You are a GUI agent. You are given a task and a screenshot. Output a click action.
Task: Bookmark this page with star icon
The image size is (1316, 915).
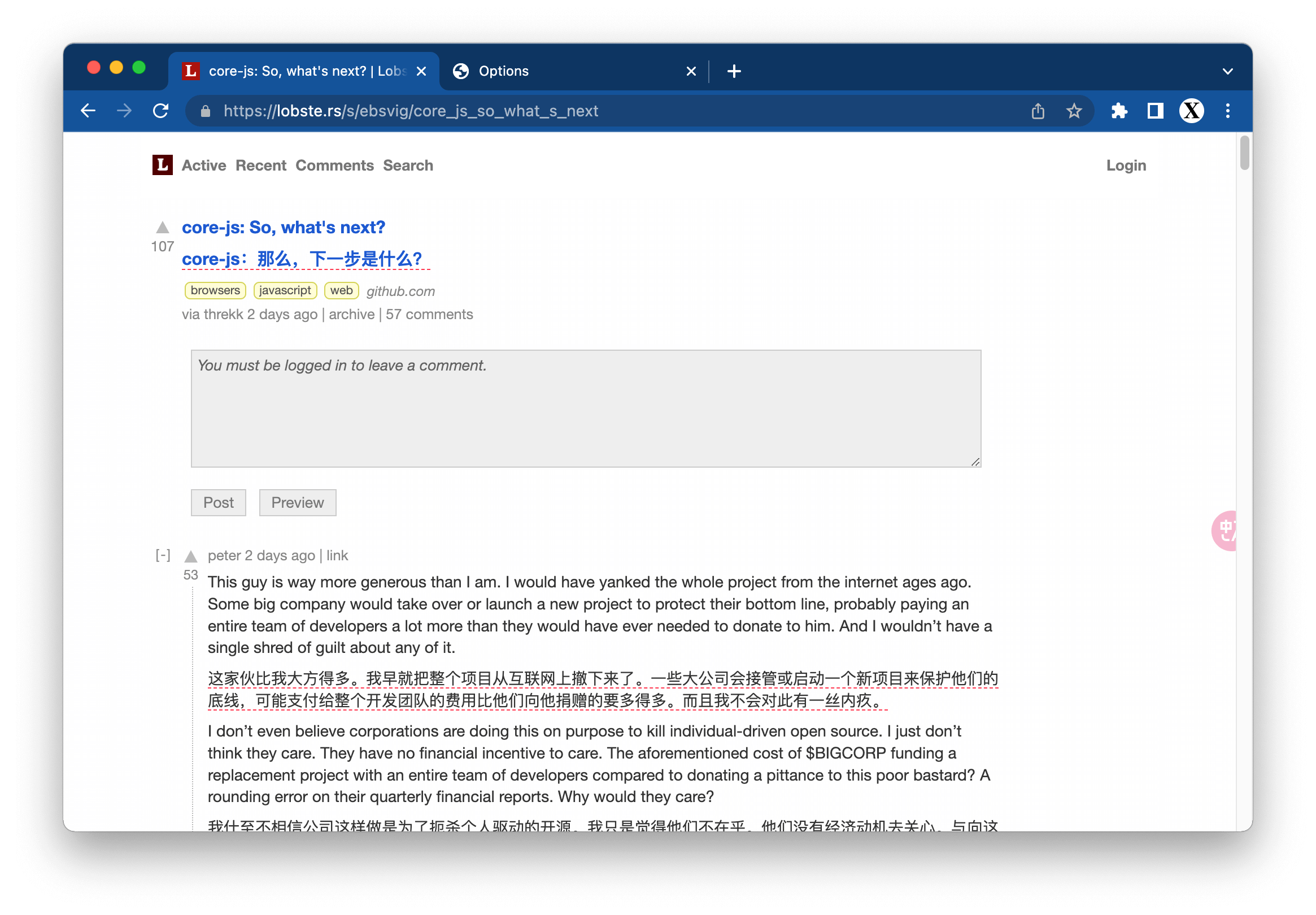1074,111
